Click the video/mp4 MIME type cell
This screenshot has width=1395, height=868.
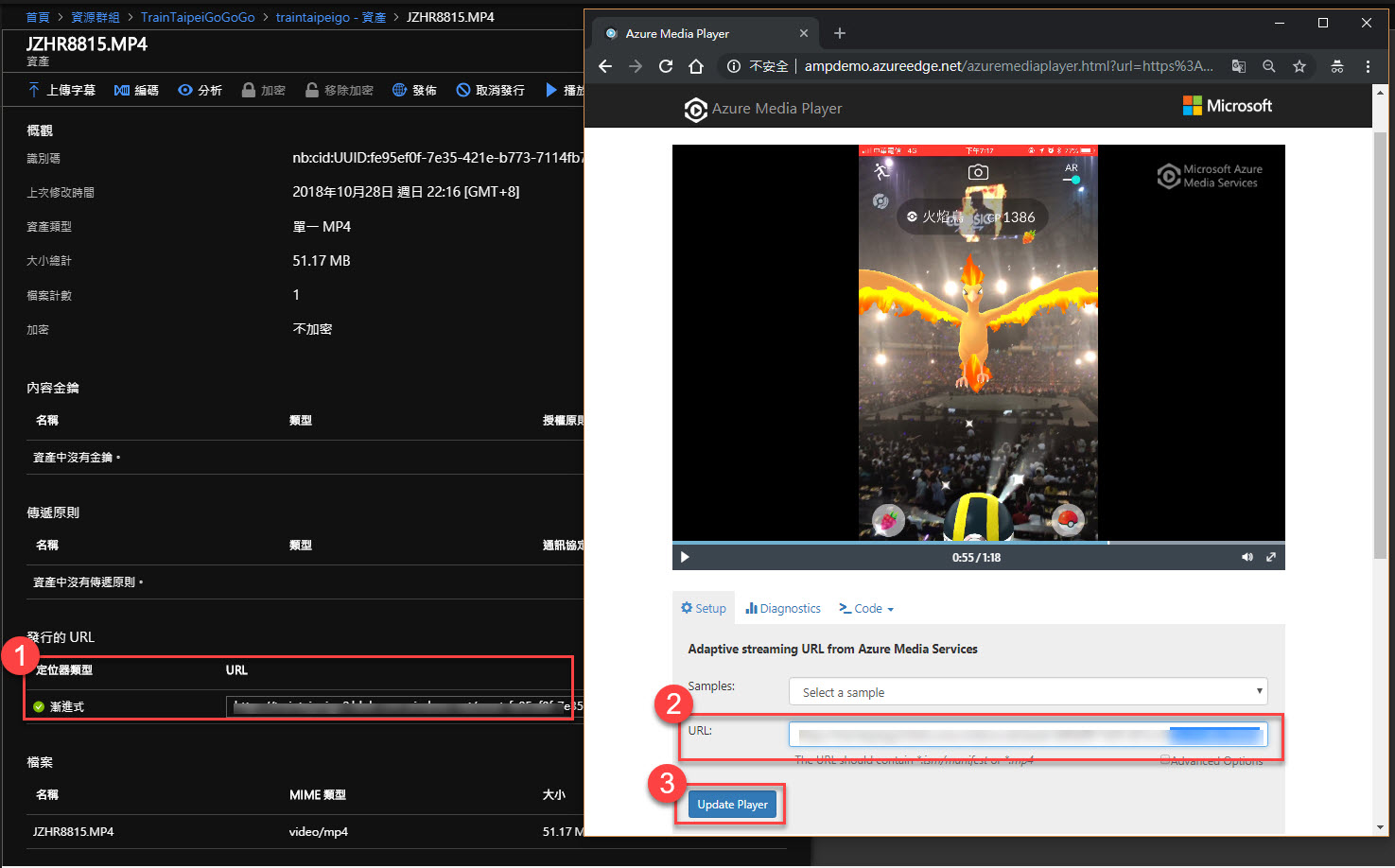(x=319, y=832)
